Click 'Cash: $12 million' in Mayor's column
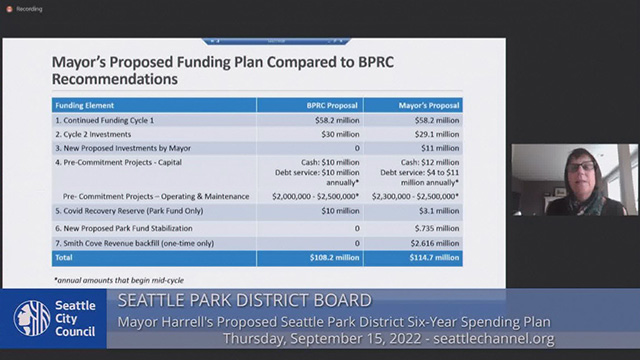 pos(430,162)
